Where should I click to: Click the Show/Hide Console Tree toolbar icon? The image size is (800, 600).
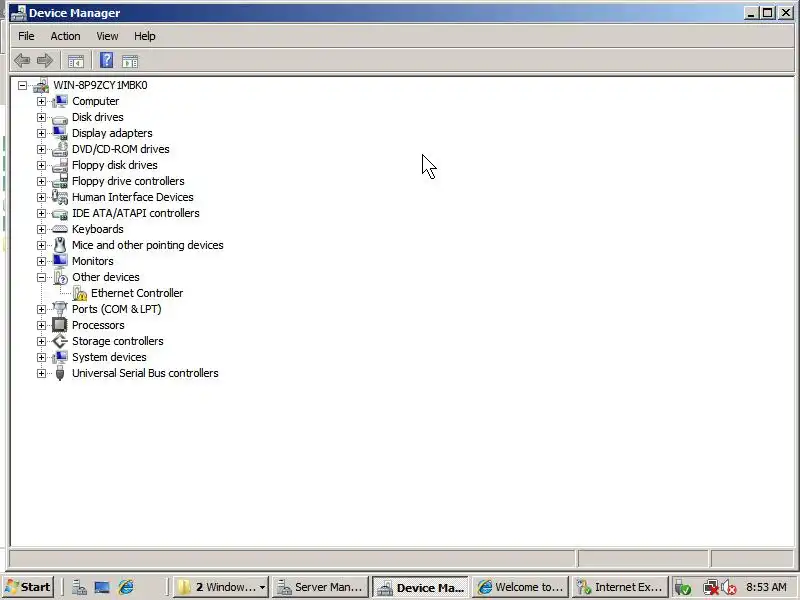pos(76,61)
